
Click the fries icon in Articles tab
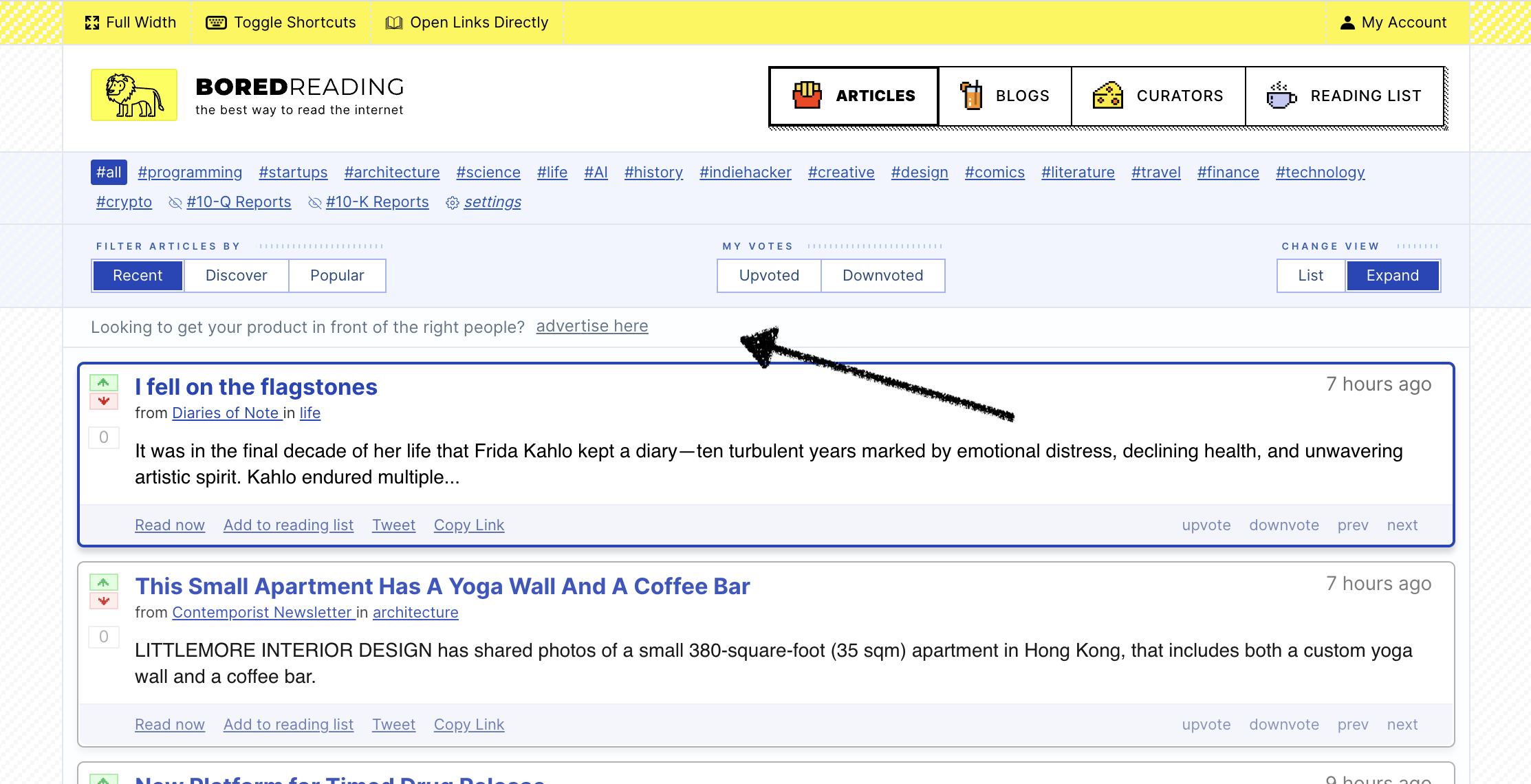(x=807, y=96)
